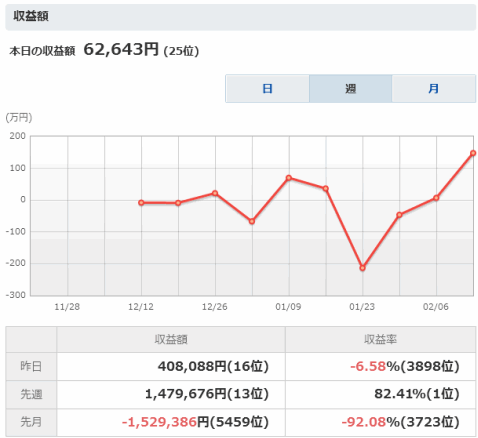Click the data point at 12/26
Screen dimensions: 478x438
pyautogui.click(x=215, y=193)
